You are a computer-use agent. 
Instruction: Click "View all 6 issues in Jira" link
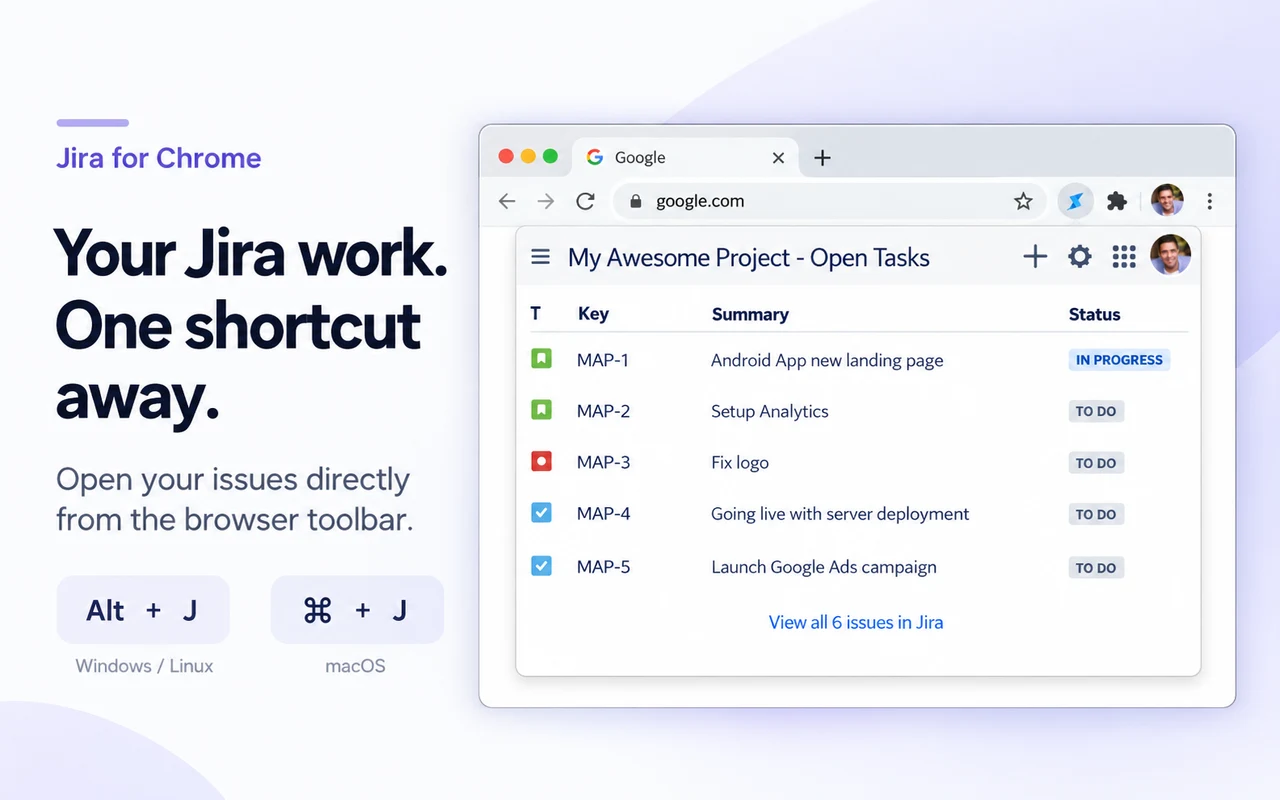click(x=856, y=622)
